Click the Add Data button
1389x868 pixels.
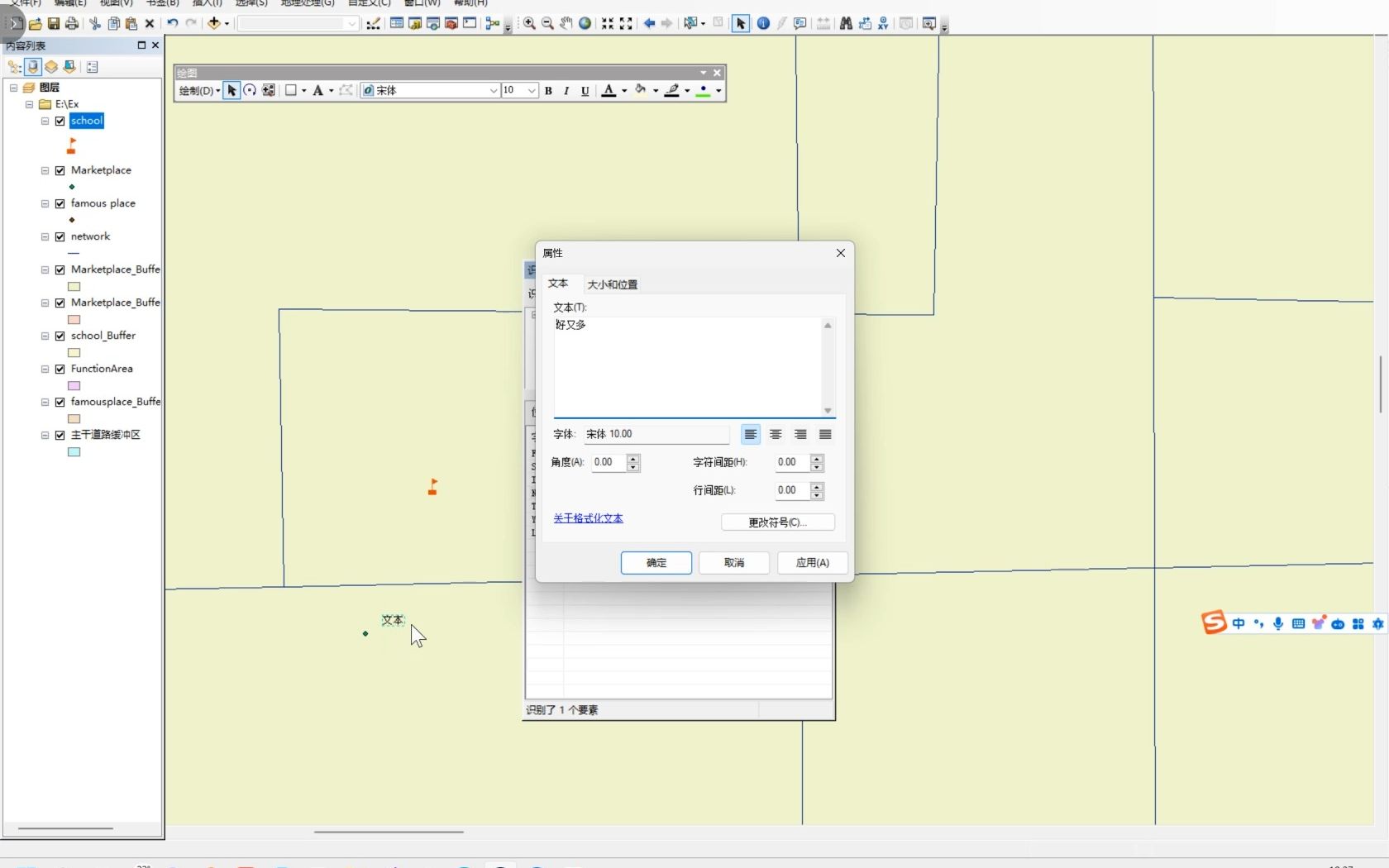click(214, 23)
